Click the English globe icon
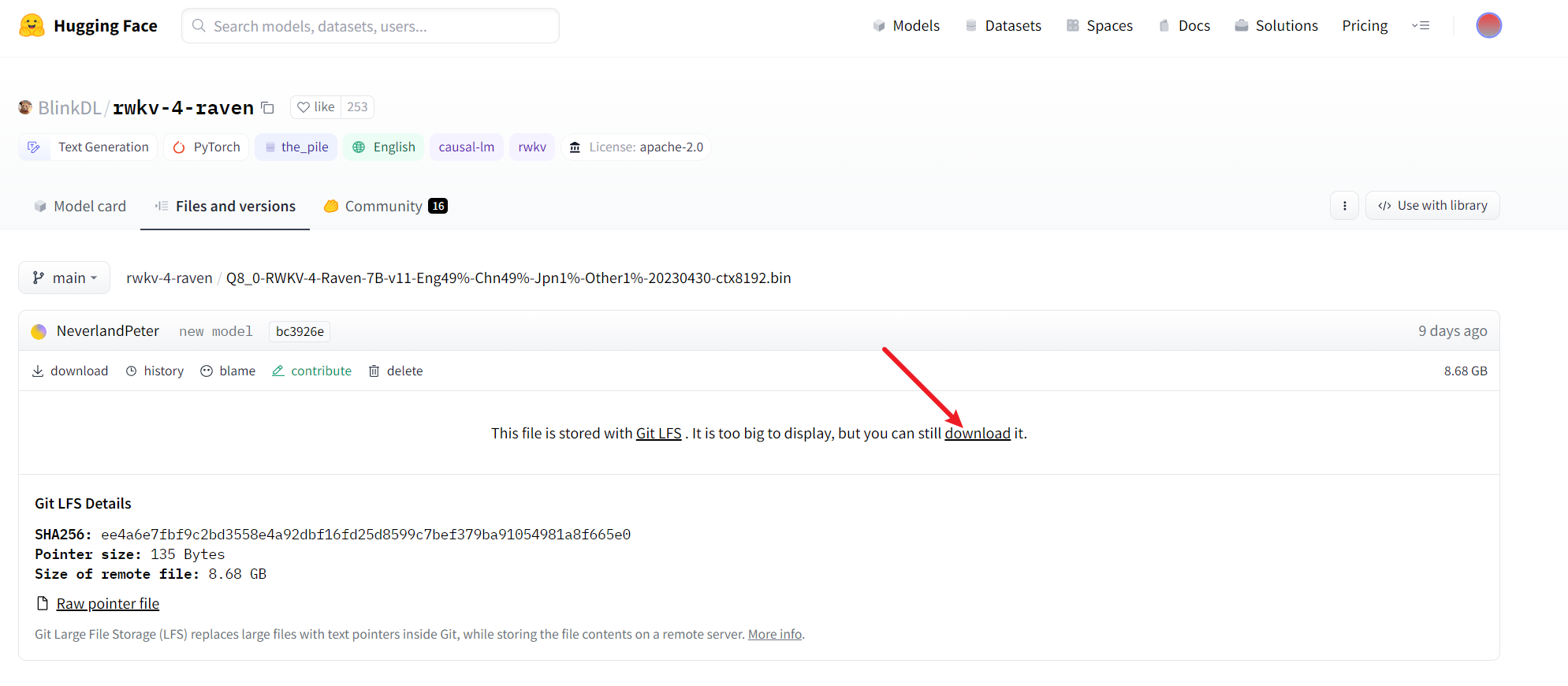 click(x=359, y=147)
